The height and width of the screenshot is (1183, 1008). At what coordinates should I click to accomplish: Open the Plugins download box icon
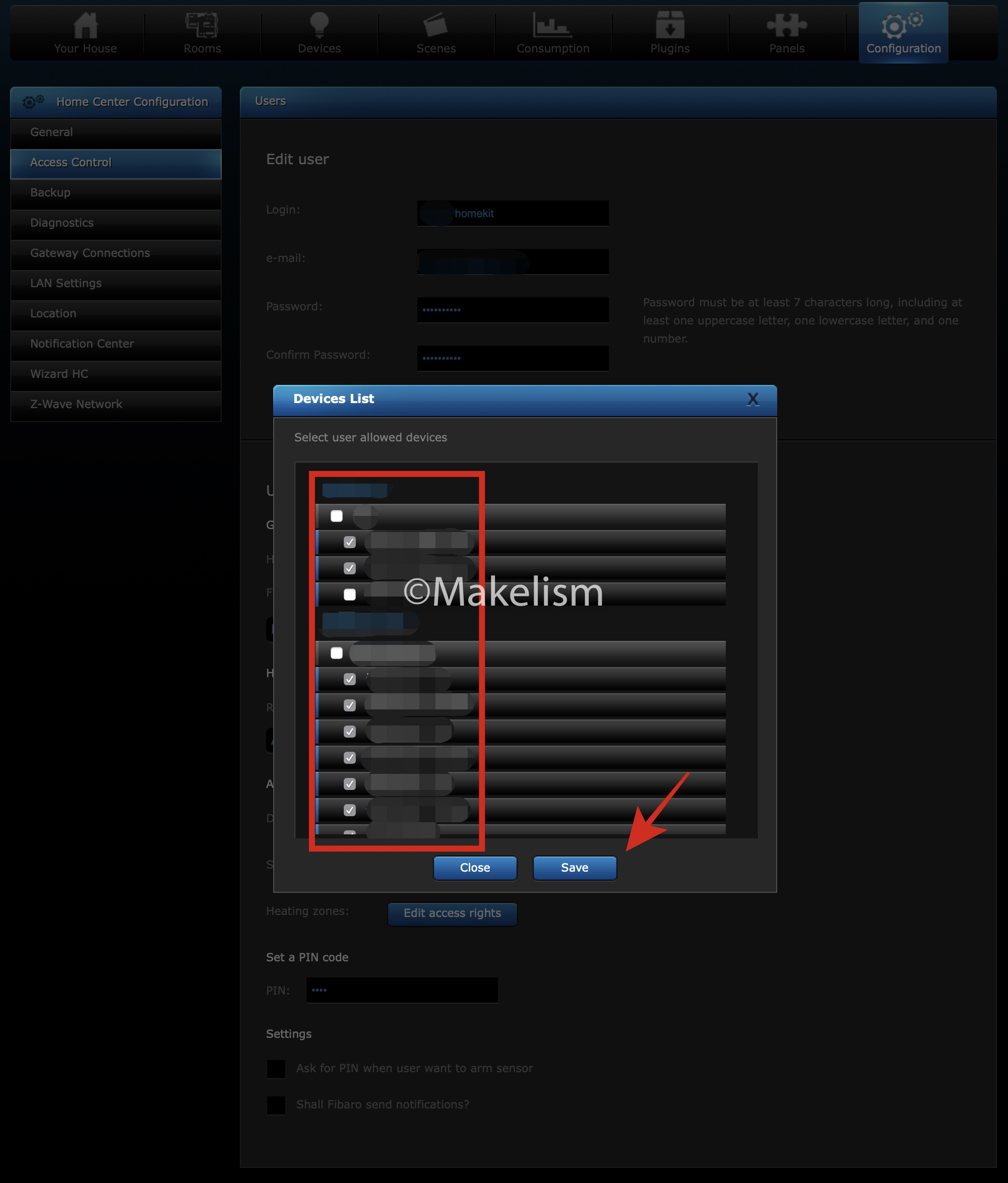pyautogui.click(x=669, y=26)
